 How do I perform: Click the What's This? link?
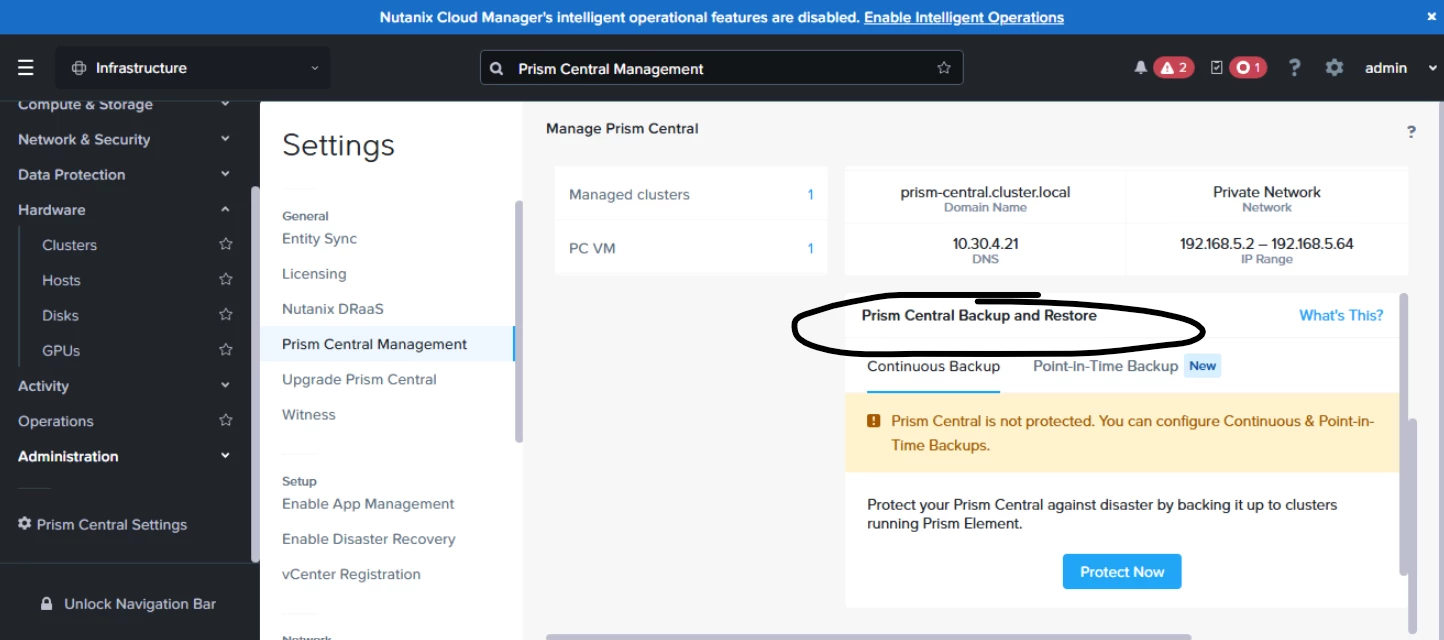pos(1341,315)
